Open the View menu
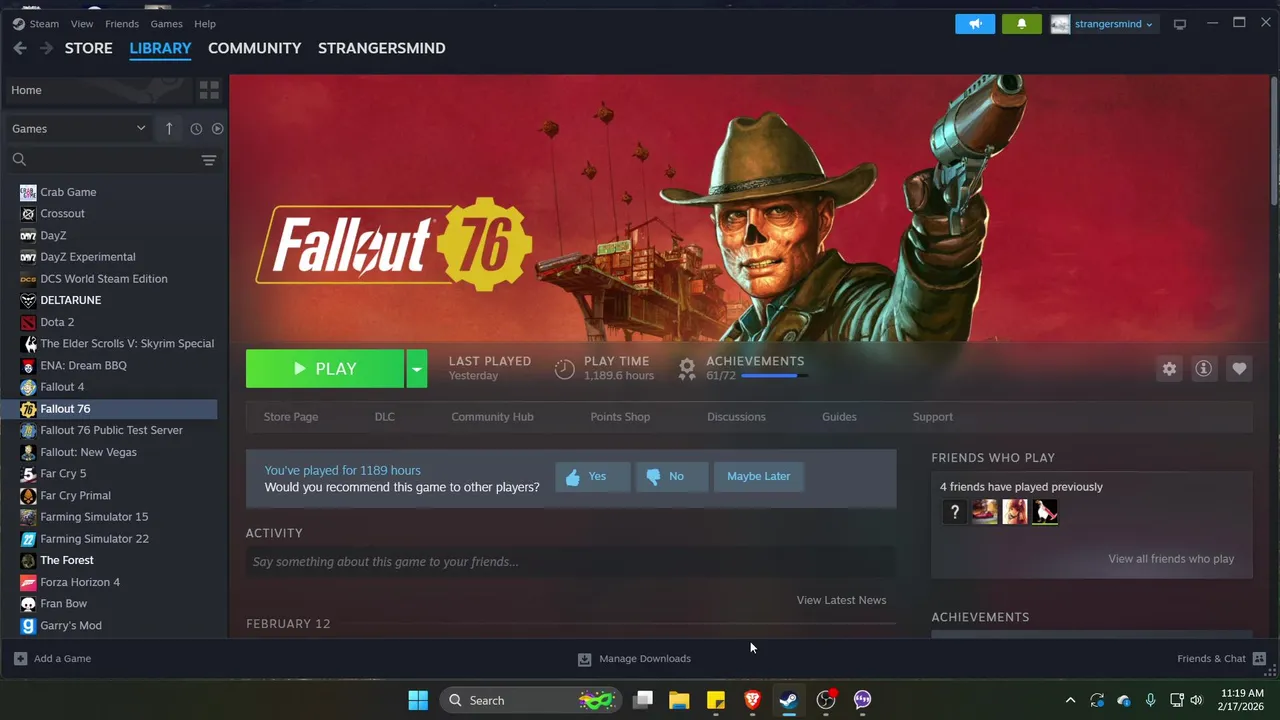 click(x=82, y=24)
